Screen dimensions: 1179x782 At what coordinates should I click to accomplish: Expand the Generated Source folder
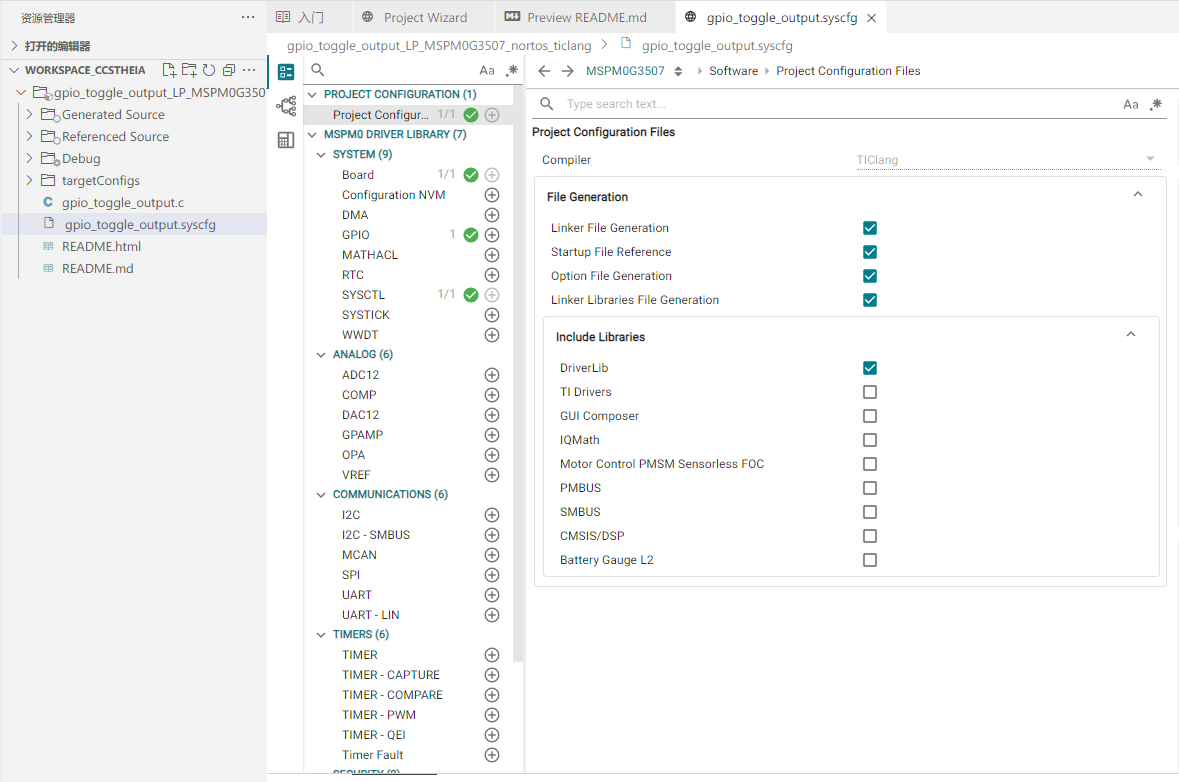point(29,114)
